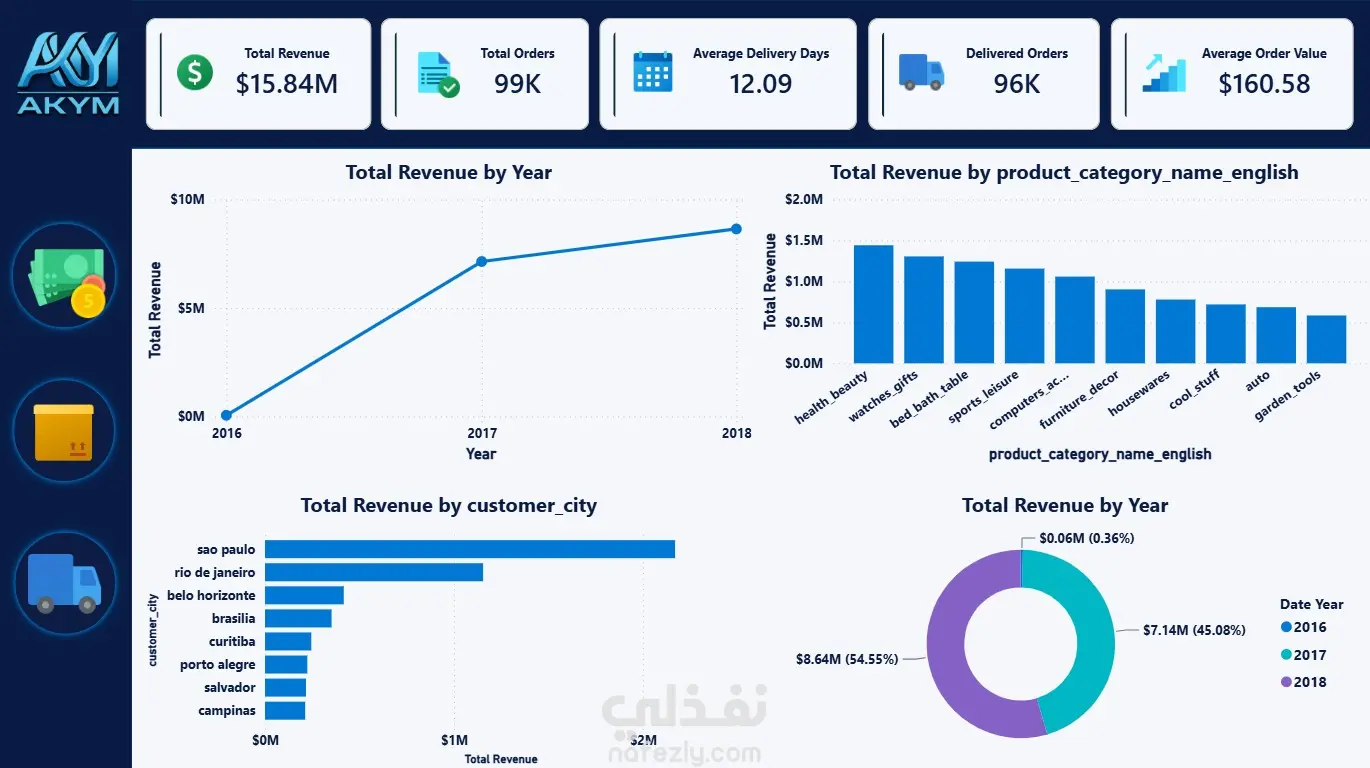The width and height of the screenshot is (1370, 768).
Task: Click the 2017 data point on line chart
Action: [481, 261]
